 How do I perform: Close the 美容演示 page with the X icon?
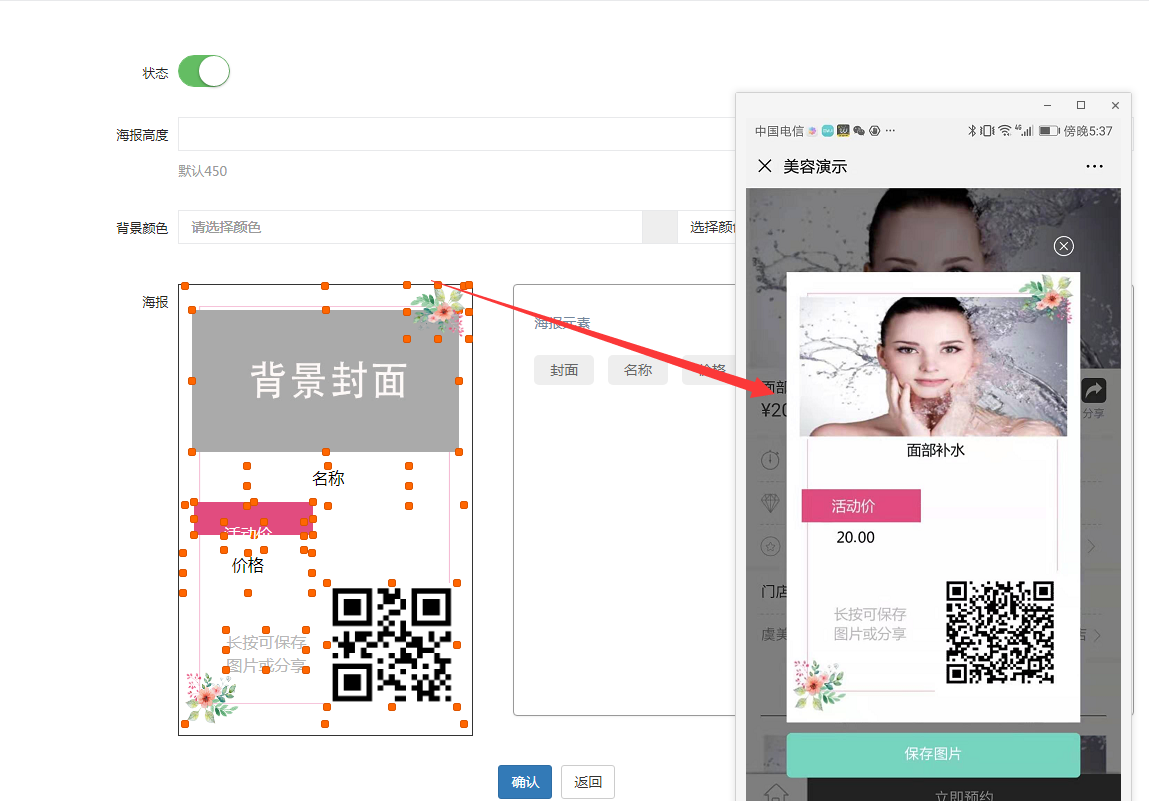click(765, 166)
